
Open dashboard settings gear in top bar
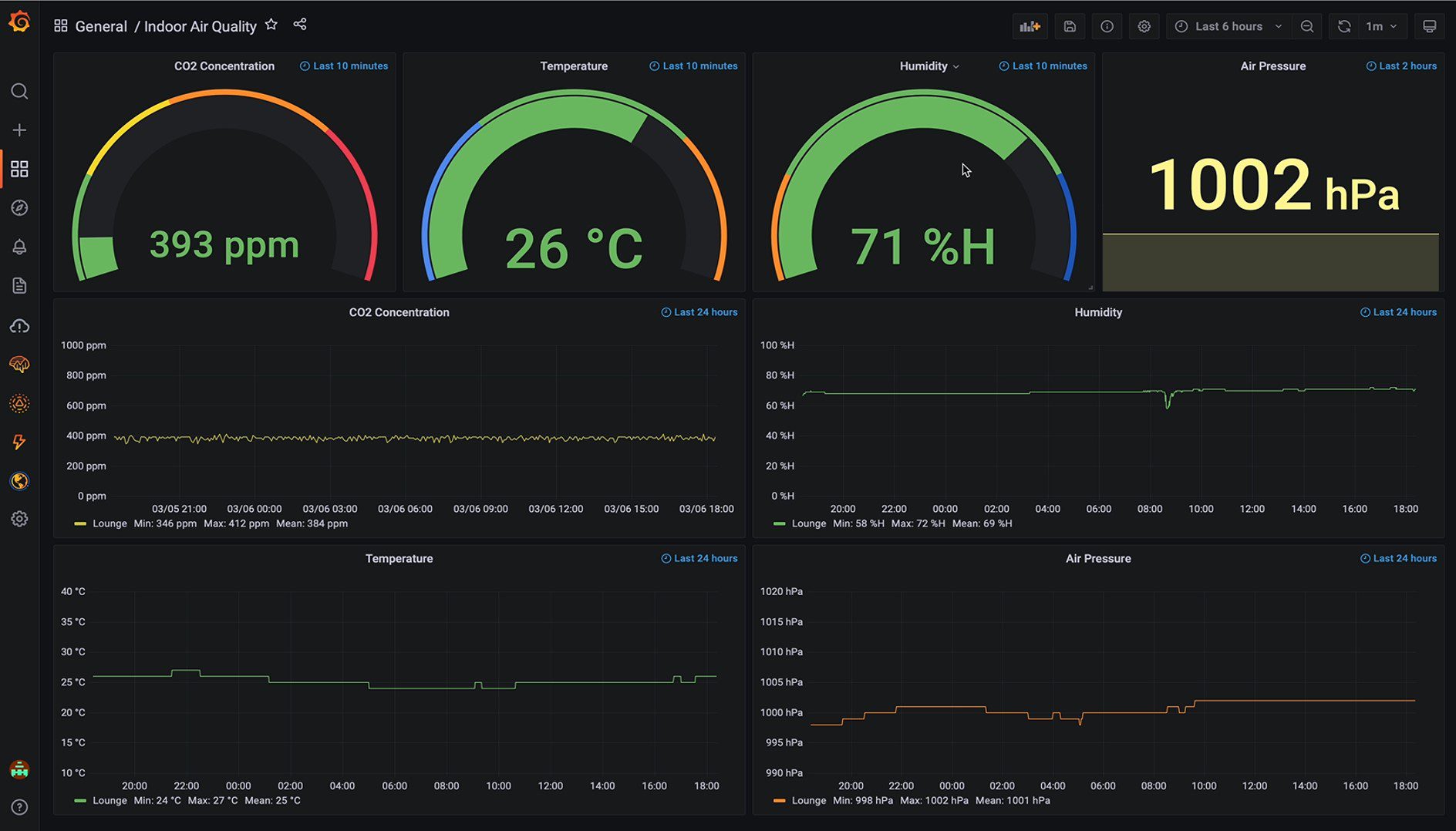[x=1144, y=26]
